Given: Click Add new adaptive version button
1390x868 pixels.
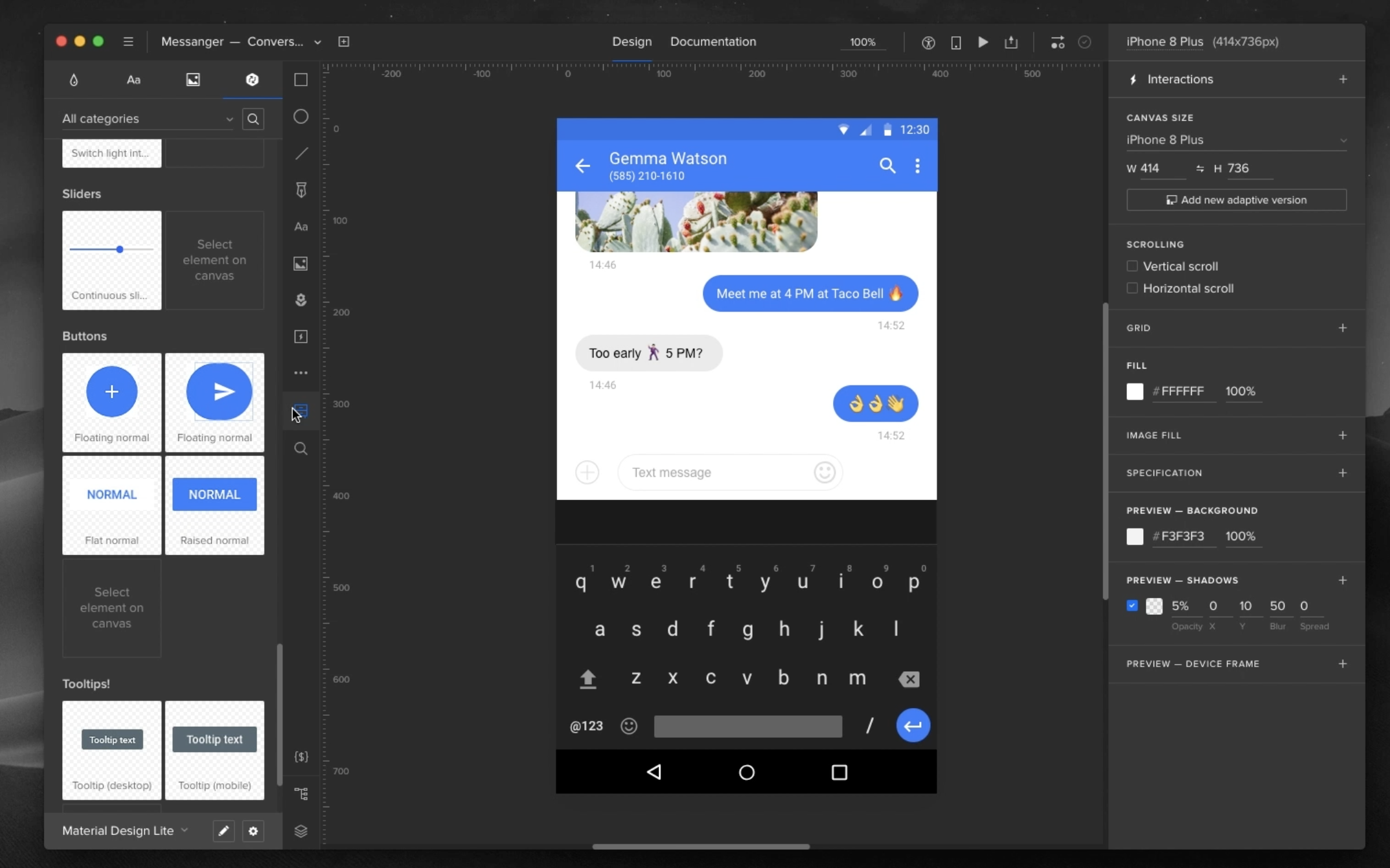Looking at the screenshot, I should (1237, 199).
